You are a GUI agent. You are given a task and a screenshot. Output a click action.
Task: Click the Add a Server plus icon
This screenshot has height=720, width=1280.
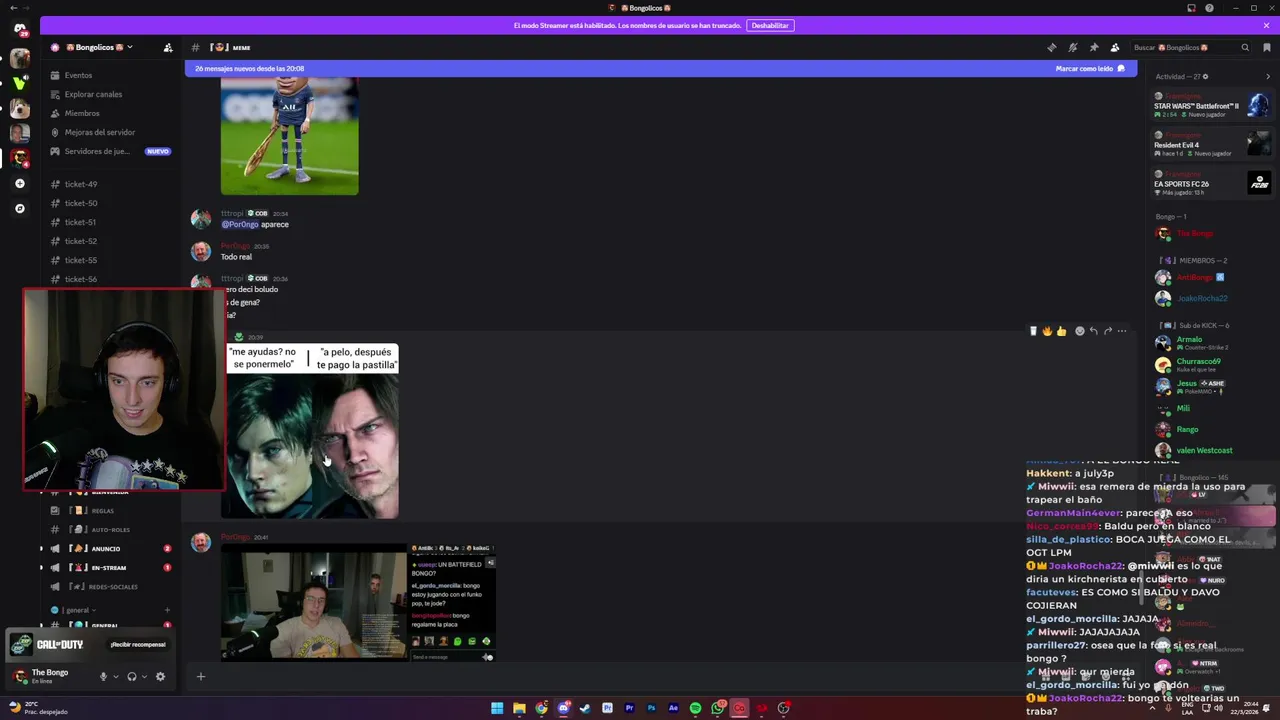click(20, 184)
